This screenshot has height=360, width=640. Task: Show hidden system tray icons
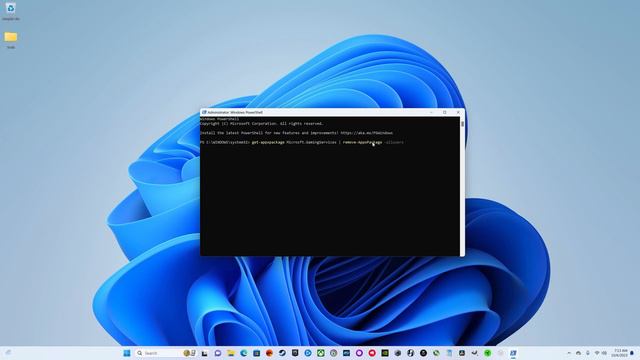coord(569,353)
